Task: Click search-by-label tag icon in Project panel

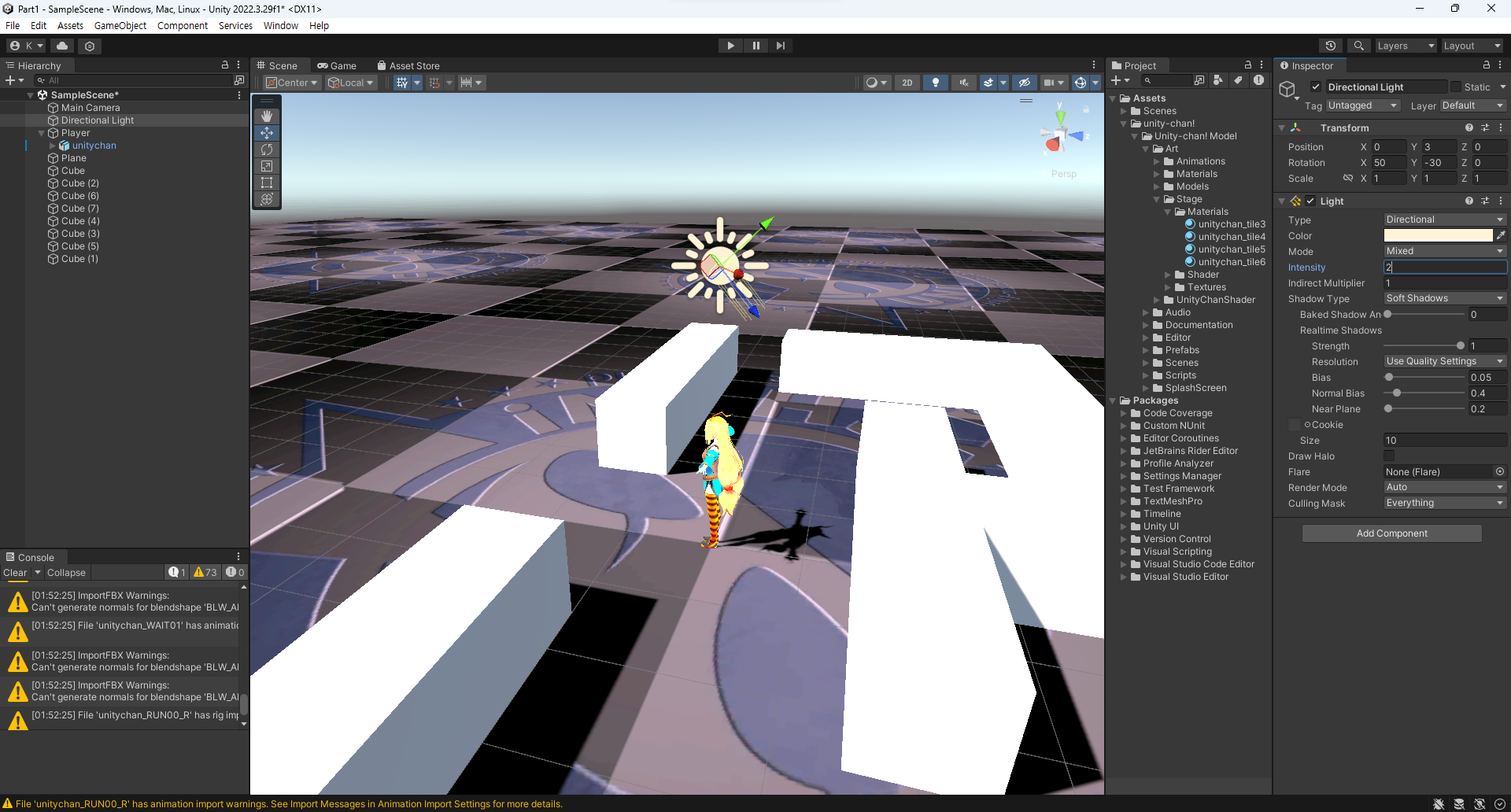Action: pos(1238,80)
